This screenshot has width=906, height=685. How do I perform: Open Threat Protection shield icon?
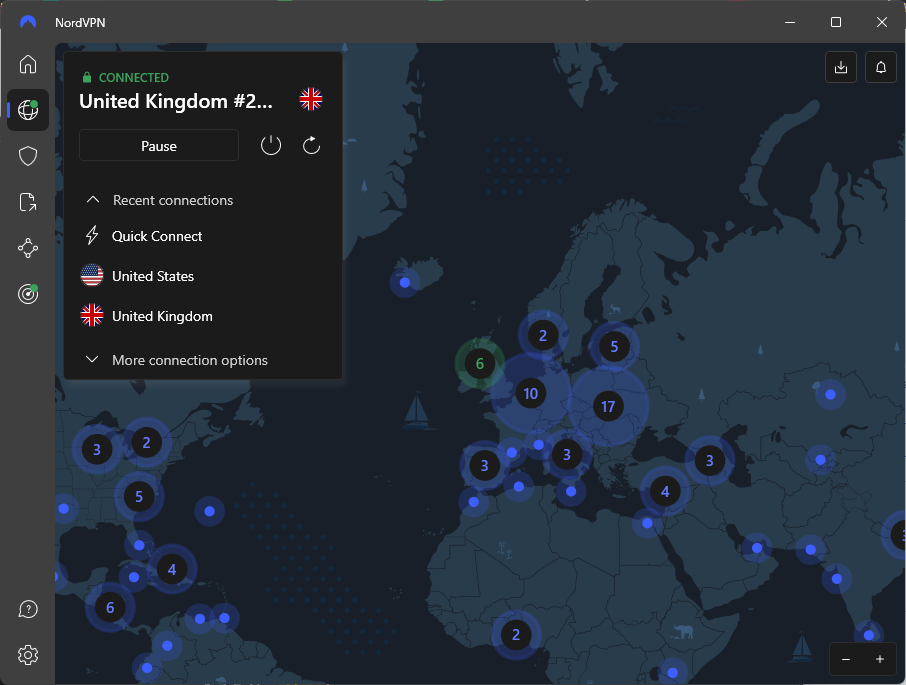pos(28,156)
